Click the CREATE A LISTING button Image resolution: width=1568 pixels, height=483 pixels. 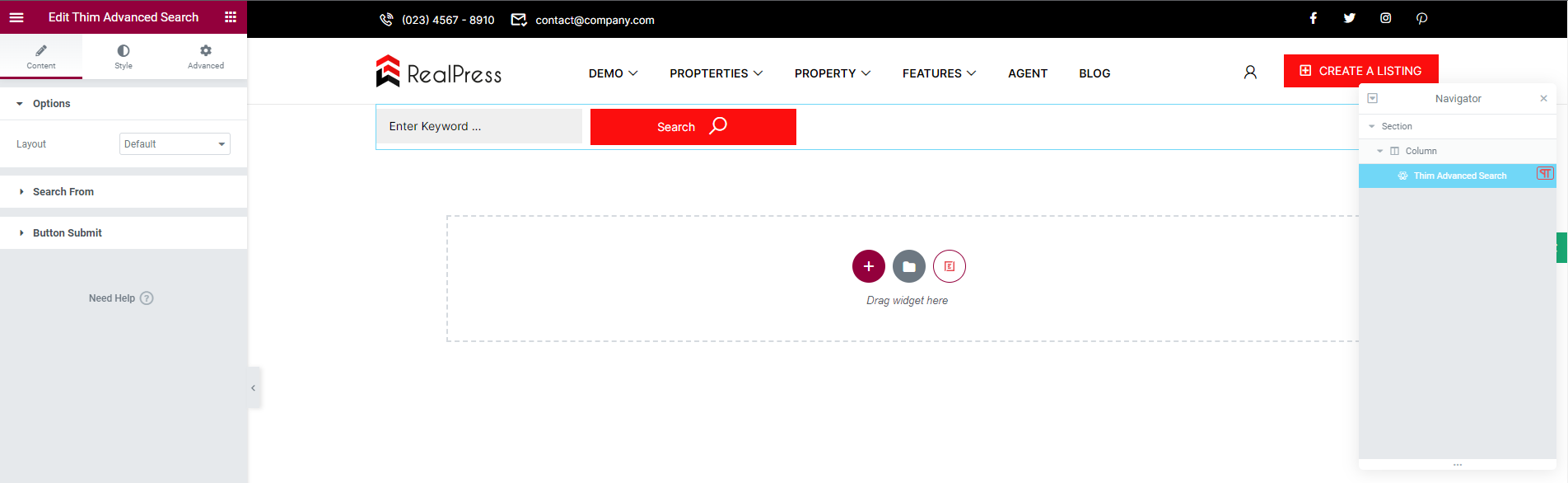pos(1361,71)
